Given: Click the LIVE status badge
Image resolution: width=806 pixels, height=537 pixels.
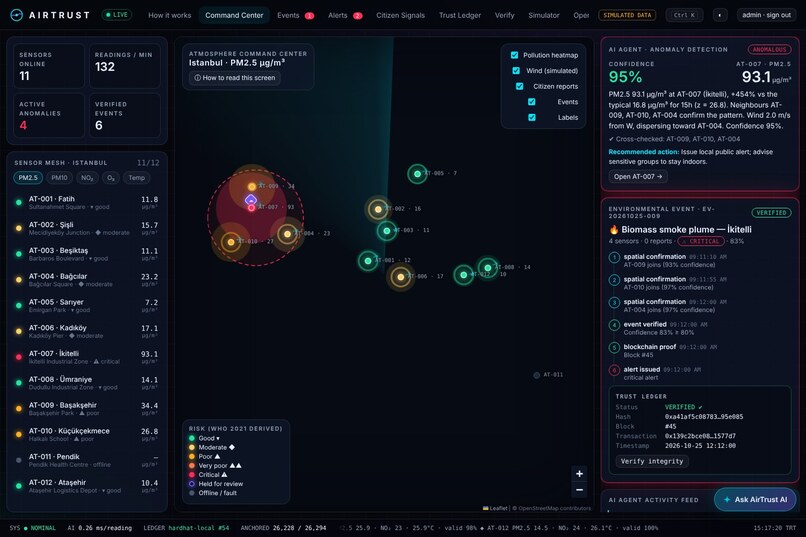Looking at the screenshot, I should pos(117,15).
